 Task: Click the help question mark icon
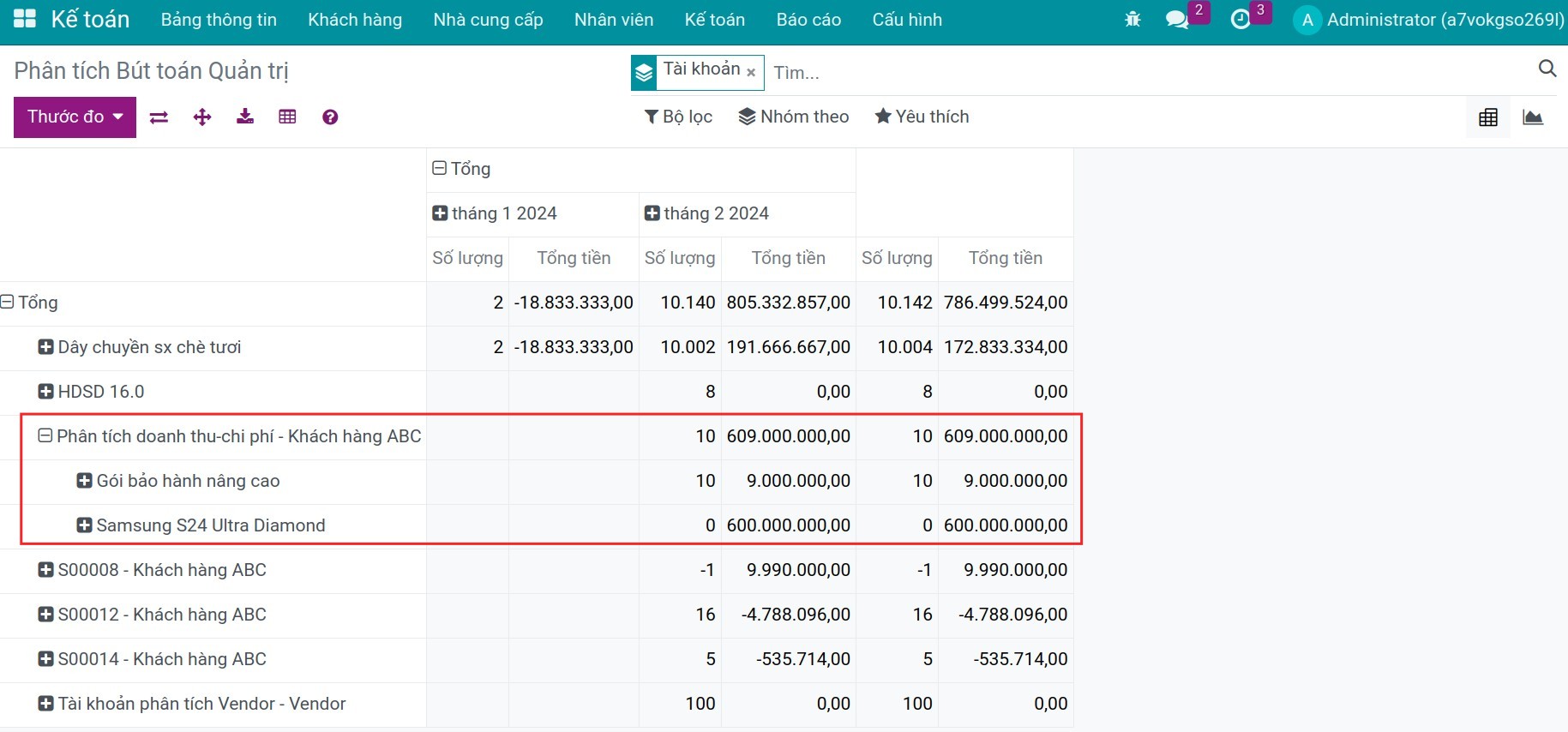click(x=330, y=117)
